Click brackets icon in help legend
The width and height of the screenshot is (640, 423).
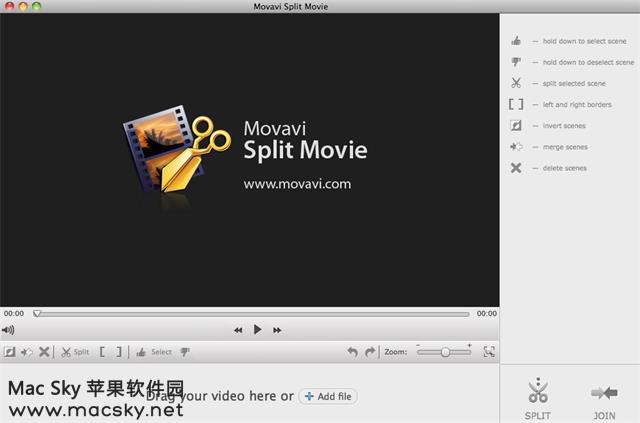516,105
